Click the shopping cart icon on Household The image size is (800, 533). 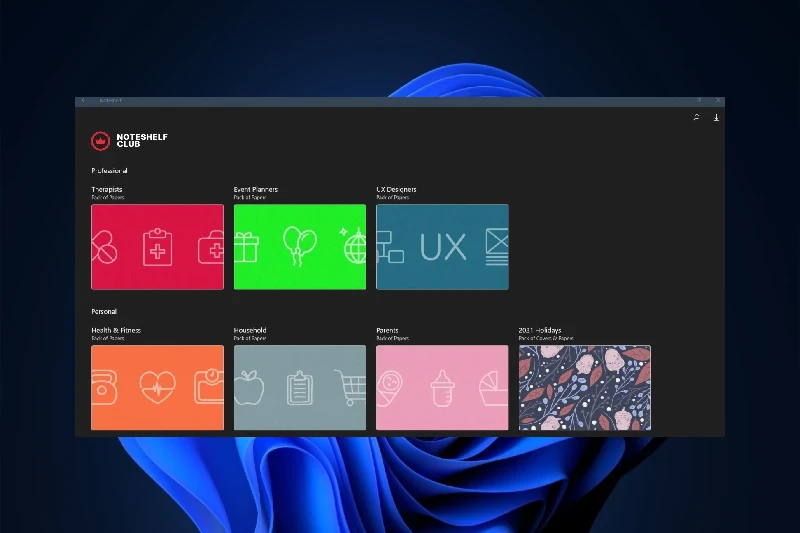tap(349, 388)
